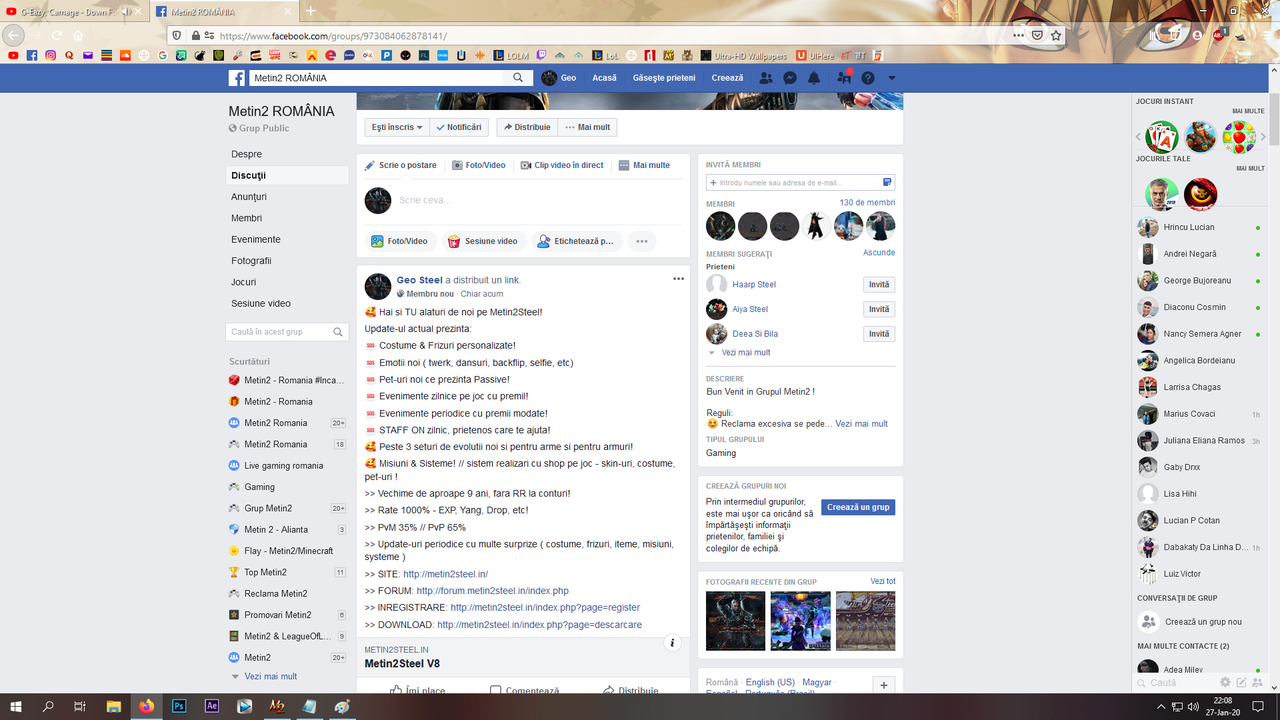Click previous arrow in Jocuri instant carousel
Screen dimensions: 1280x720
(x=1138, y=137)
